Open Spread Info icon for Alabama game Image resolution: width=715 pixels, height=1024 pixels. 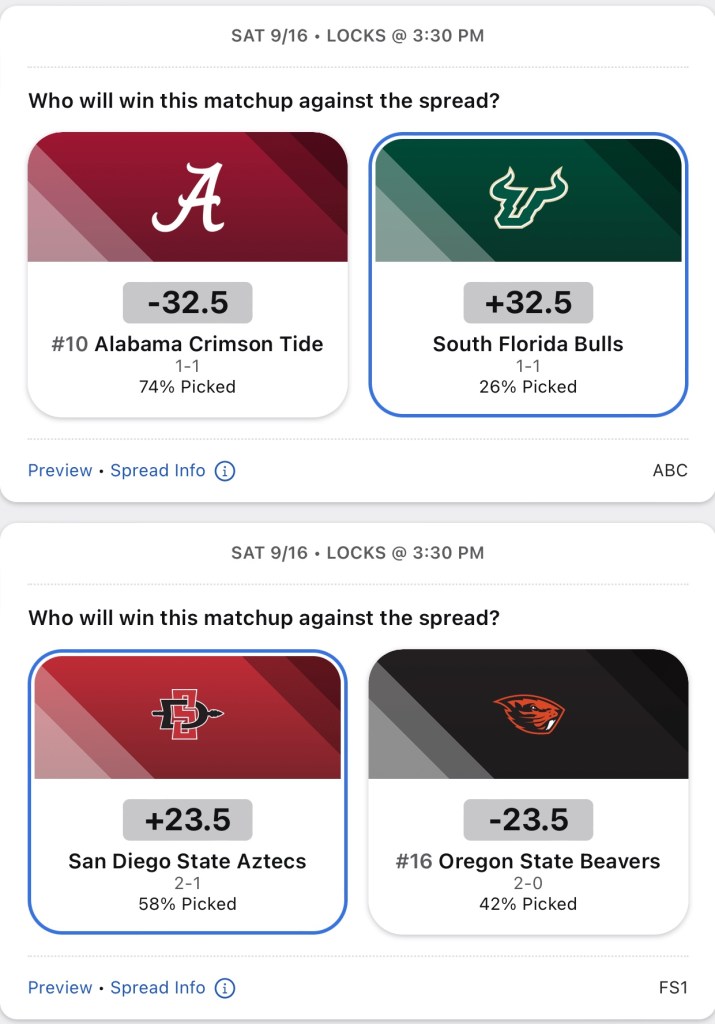coord(225,470)
